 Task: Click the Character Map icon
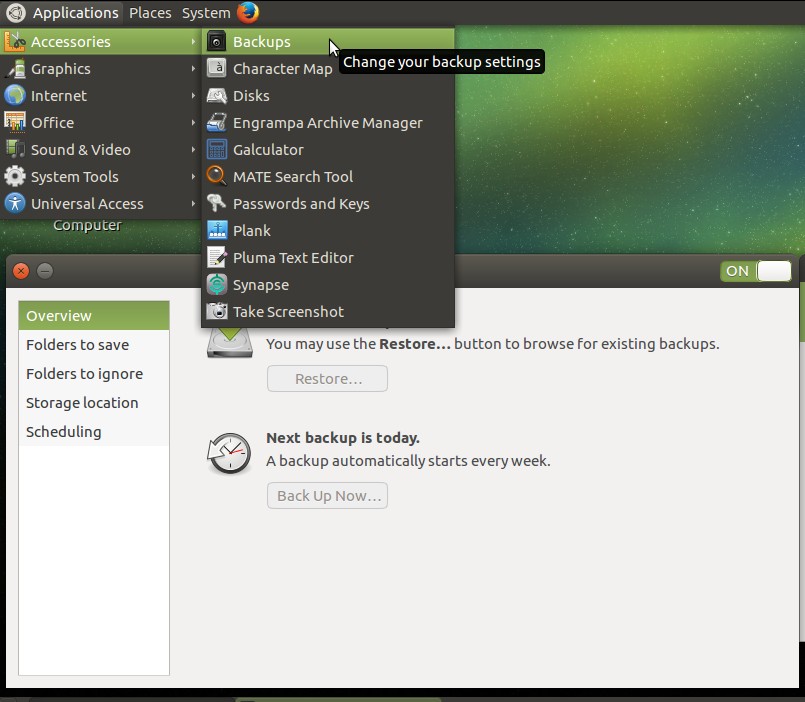[217, 68]
